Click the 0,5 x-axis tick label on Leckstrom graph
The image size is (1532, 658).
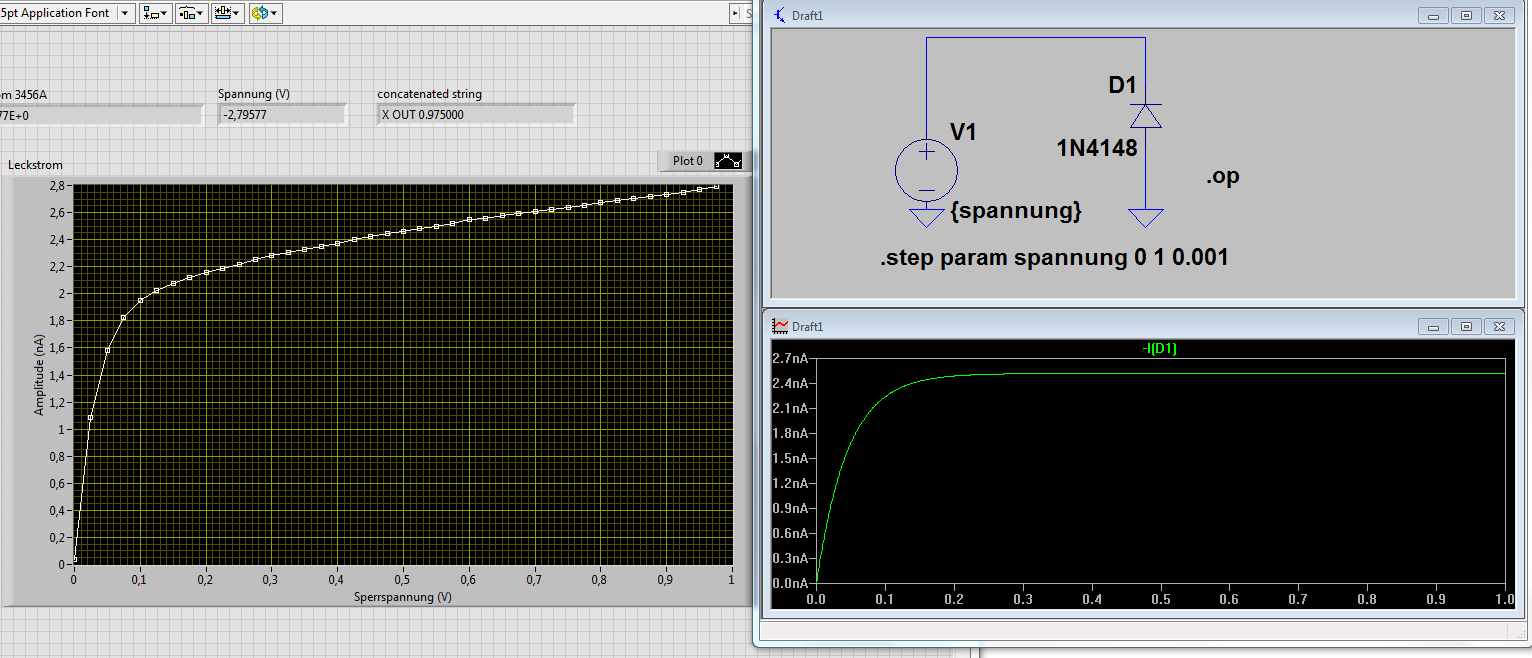pos(402,579)
